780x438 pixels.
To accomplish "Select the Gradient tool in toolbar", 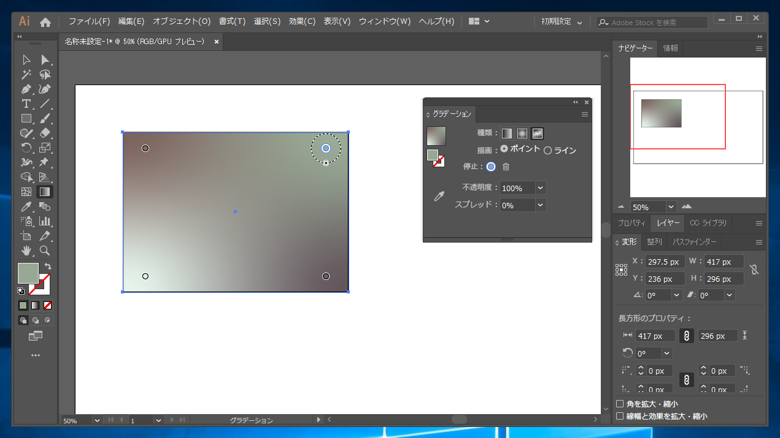I will (45, 192).
